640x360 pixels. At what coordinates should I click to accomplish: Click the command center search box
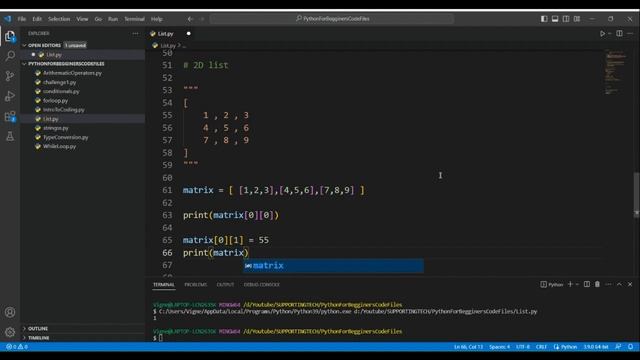click(332, 19)
